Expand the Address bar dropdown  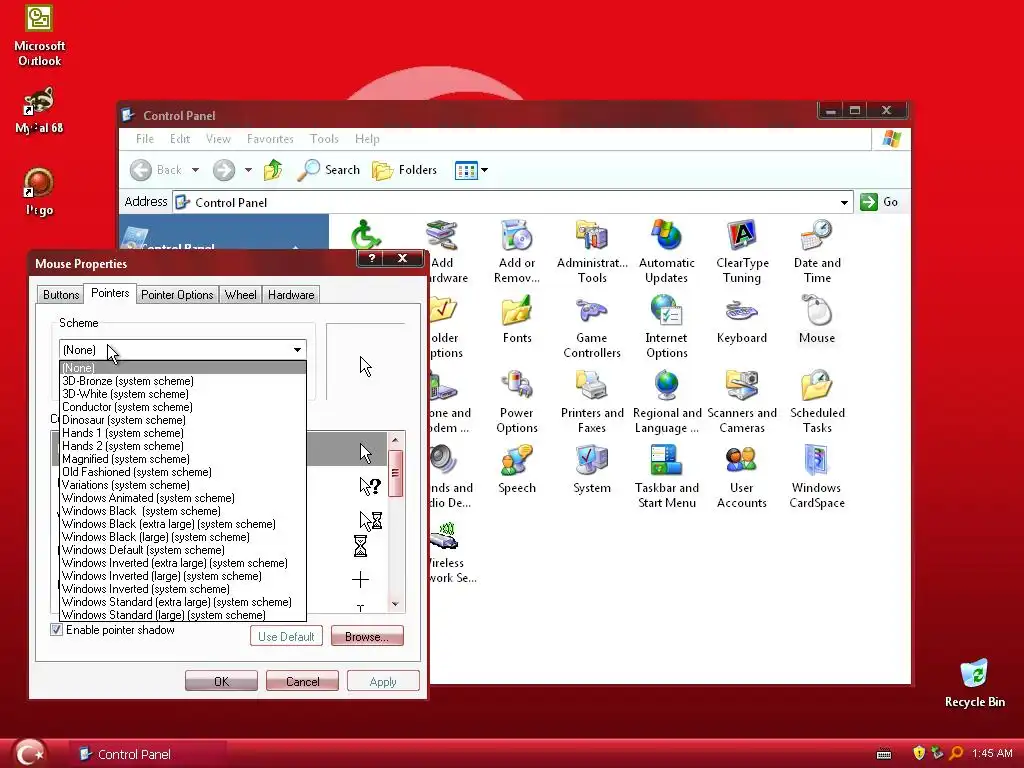(844, 202)
